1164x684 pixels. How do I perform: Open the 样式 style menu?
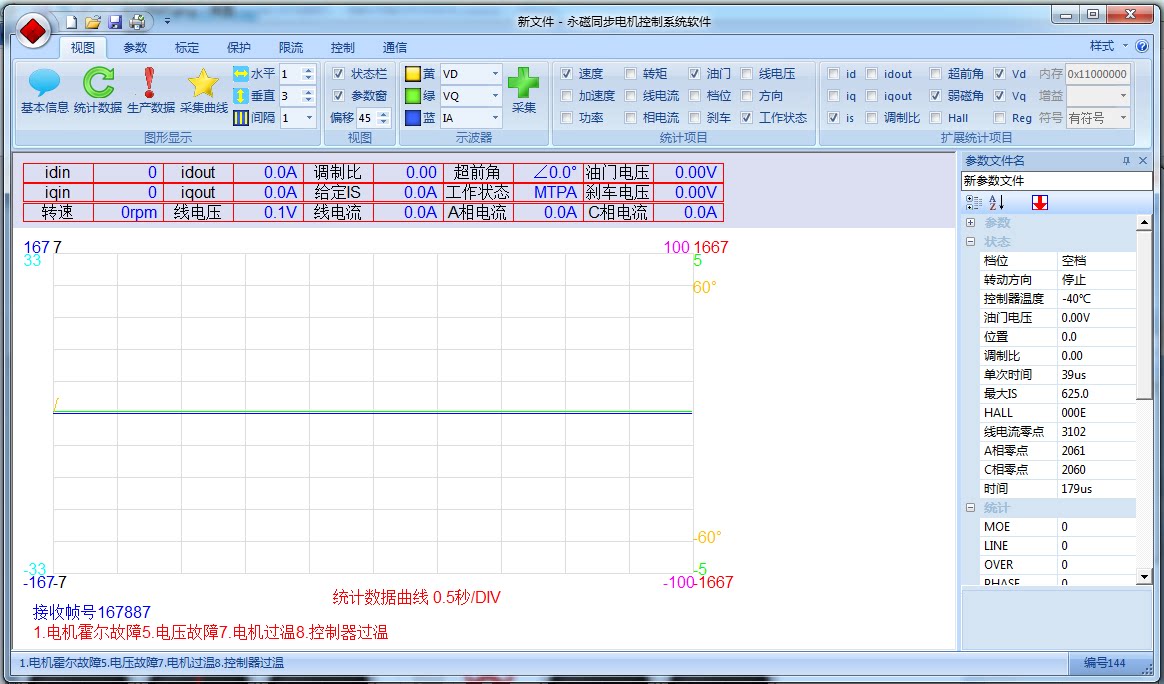[1108, 46]
